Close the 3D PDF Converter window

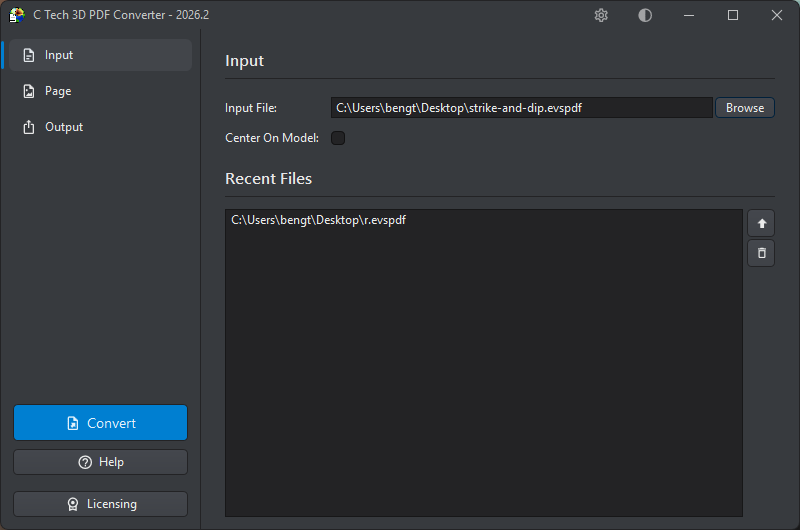(777, 15)
